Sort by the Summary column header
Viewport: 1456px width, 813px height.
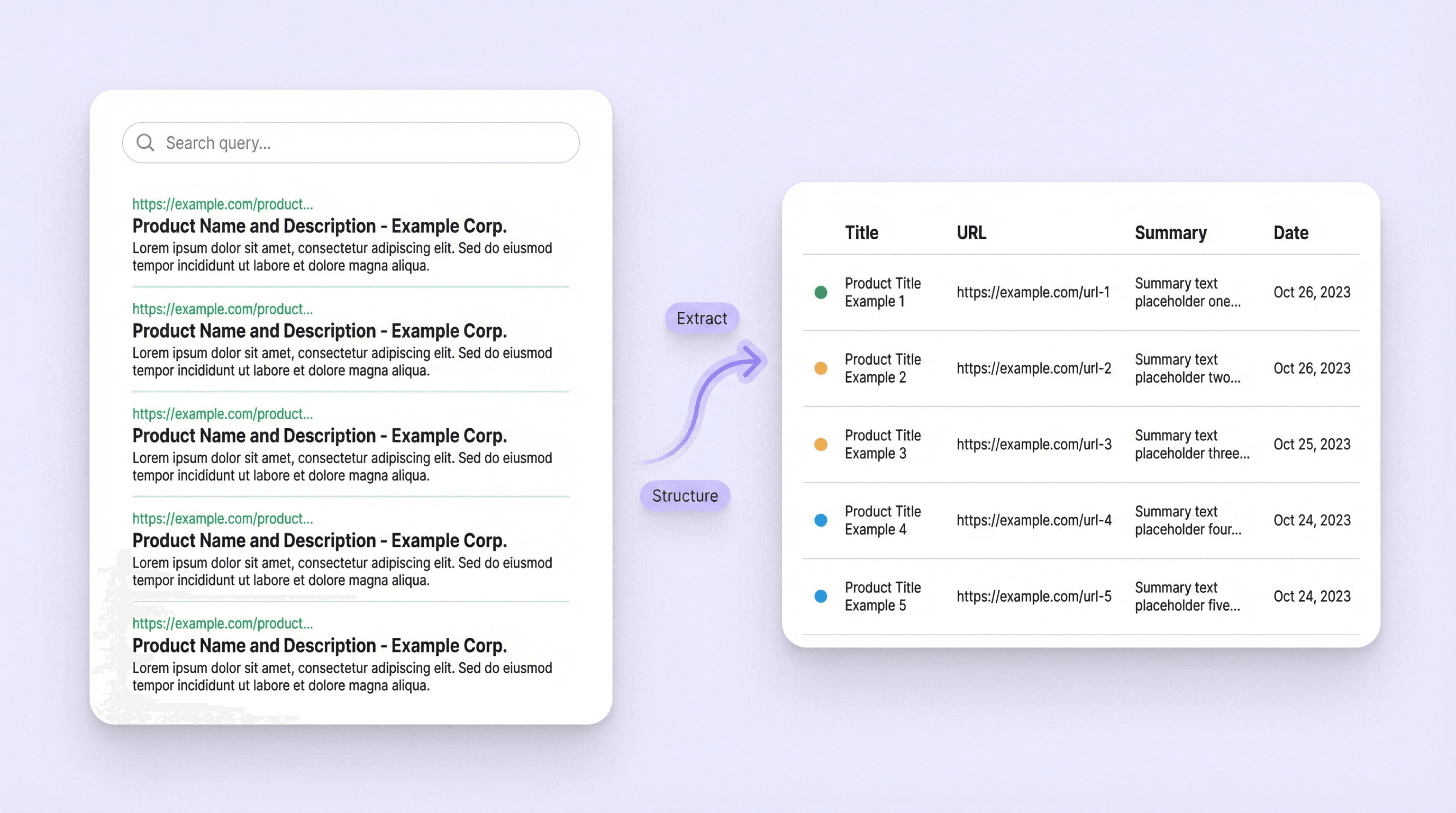tap(1170, 233)
